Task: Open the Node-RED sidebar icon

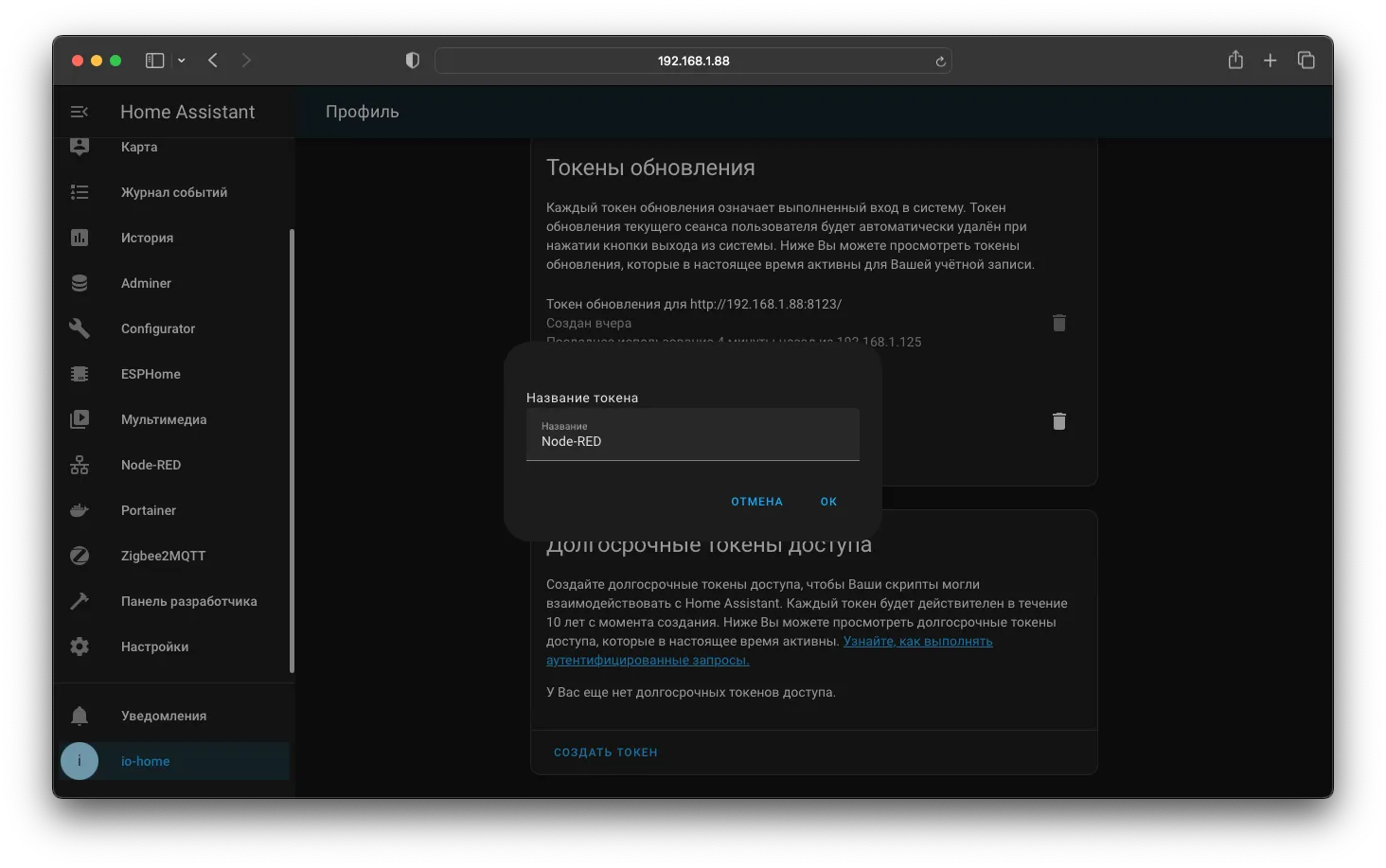Action: tap(80, 465)
